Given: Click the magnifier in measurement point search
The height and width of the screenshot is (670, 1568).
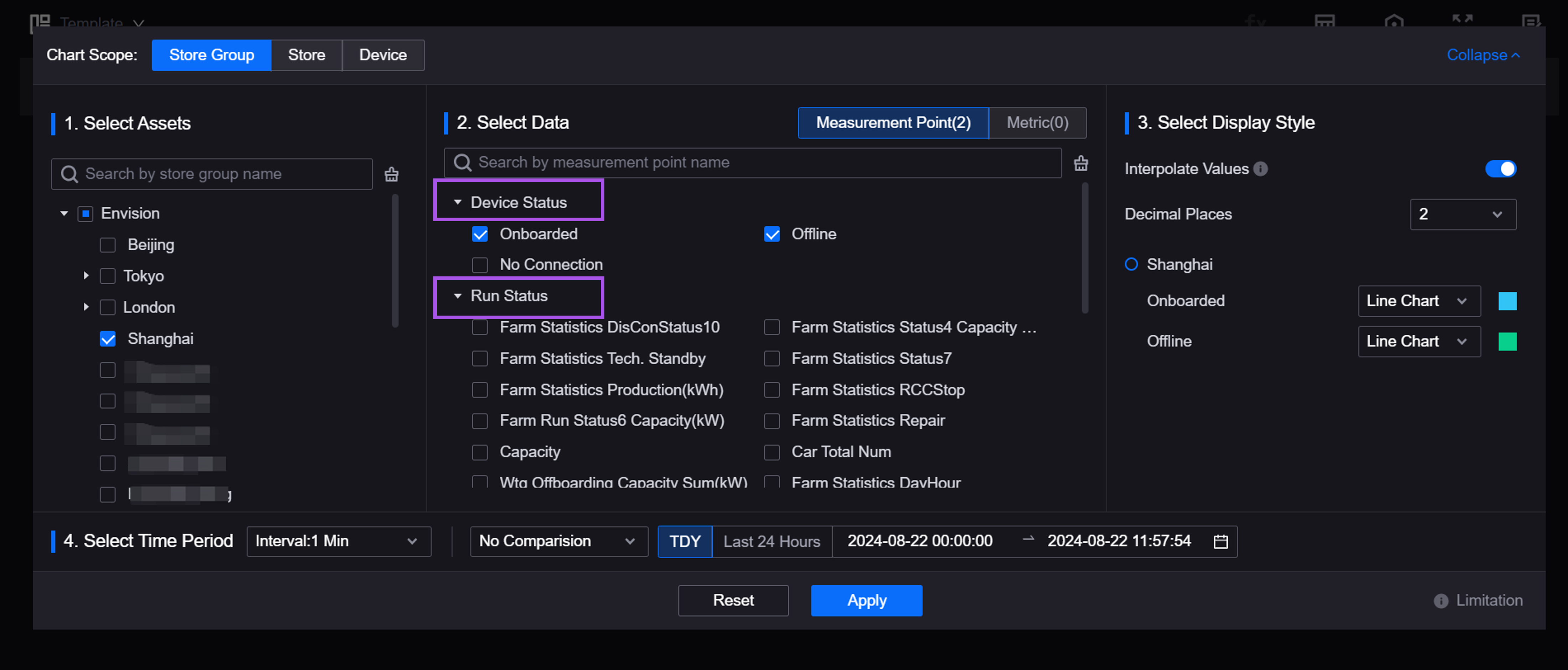Looking at the screenshot, I should click(x=463, y=163).
